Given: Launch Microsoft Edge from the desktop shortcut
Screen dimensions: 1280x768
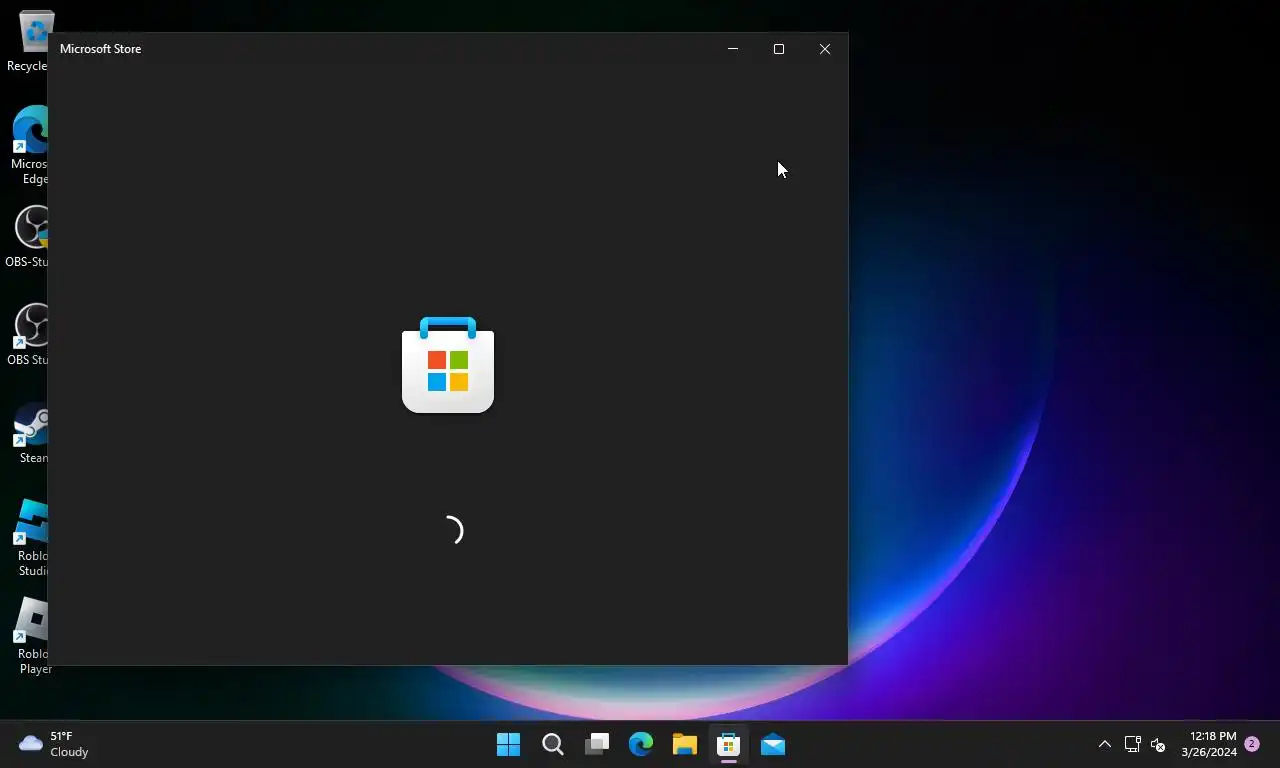Looking at the screenshot, I should tap(30, 145).
